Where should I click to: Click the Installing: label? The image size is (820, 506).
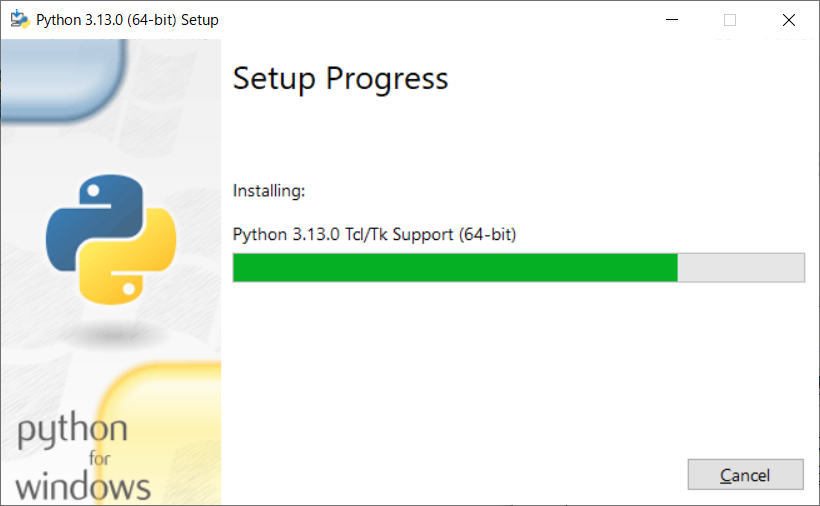point(269,191)
